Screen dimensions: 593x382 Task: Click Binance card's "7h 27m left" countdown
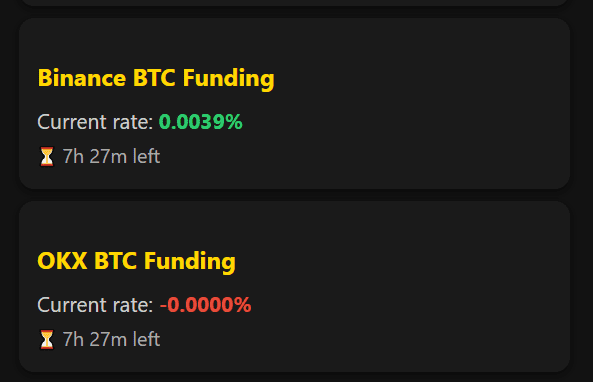click(111, 156)
